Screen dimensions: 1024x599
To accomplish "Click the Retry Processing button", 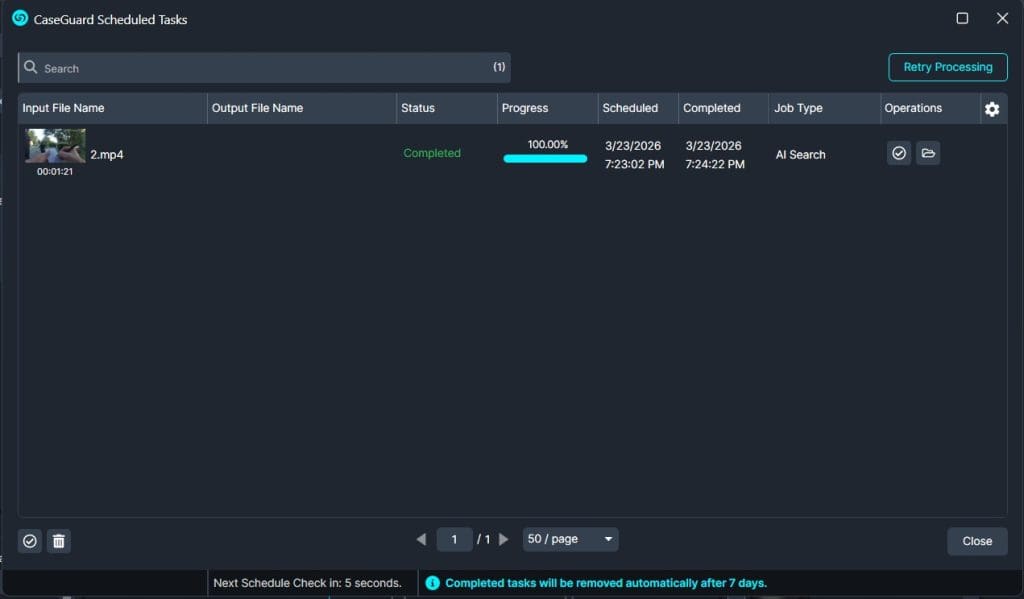I will (x=947, y=67).
